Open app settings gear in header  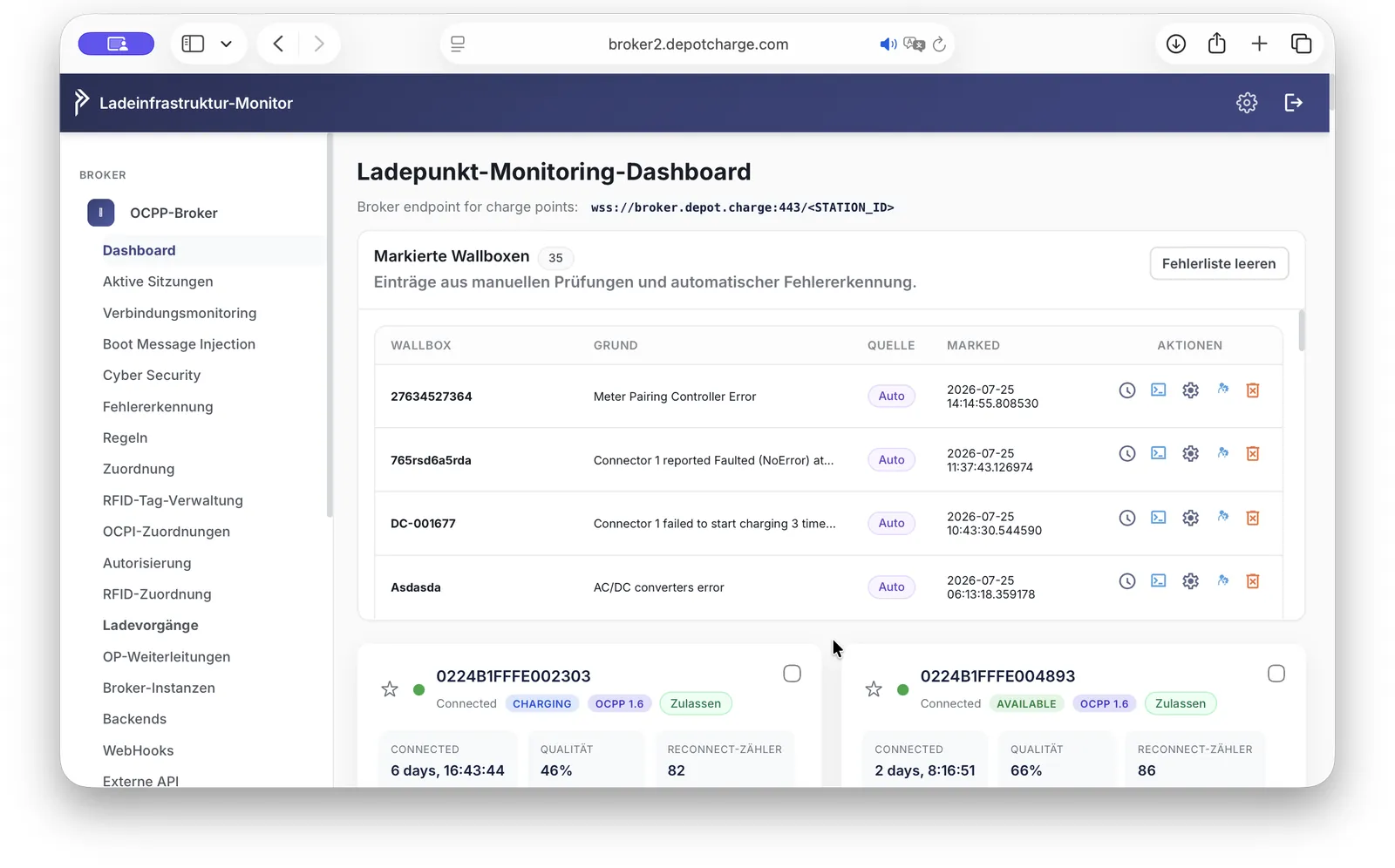pyautogui.click(x=1247, y=103)
